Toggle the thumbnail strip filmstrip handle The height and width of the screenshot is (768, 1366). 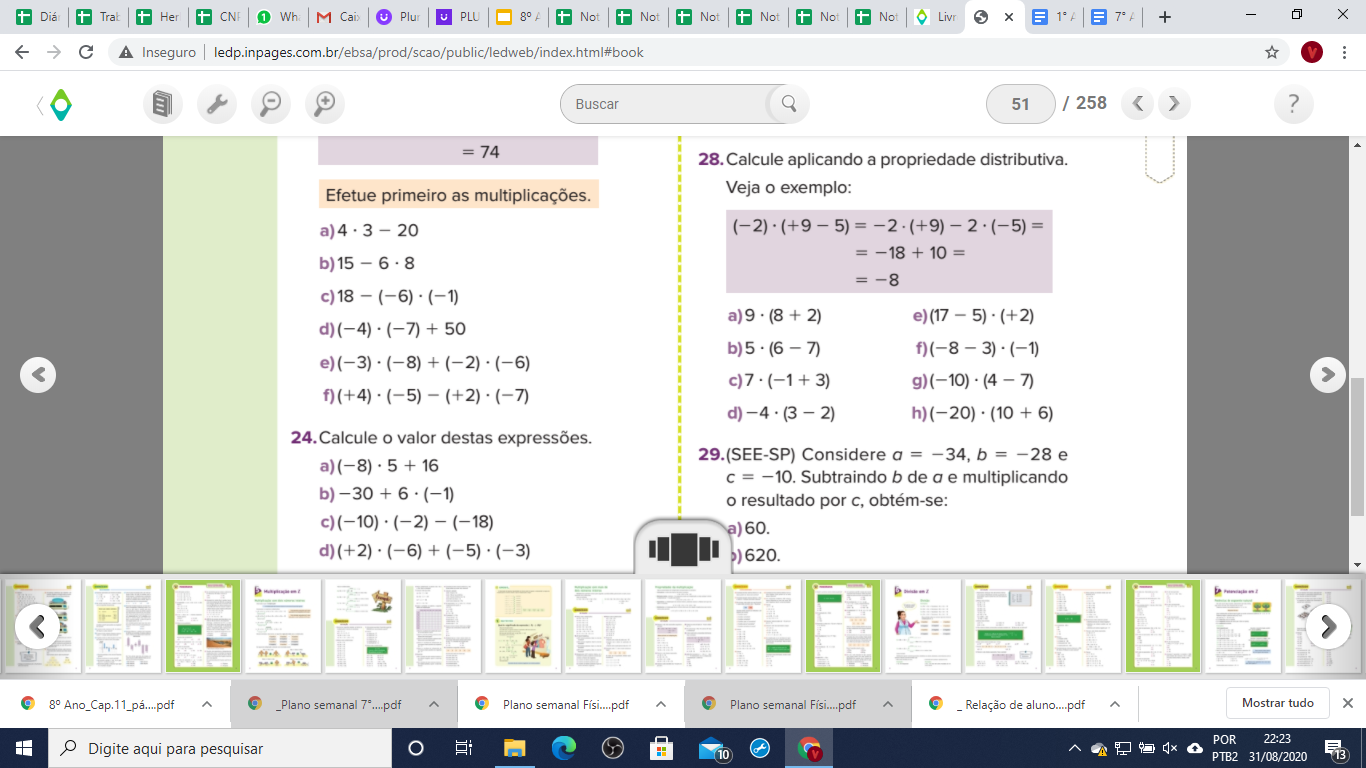click(x=683, y=549)
